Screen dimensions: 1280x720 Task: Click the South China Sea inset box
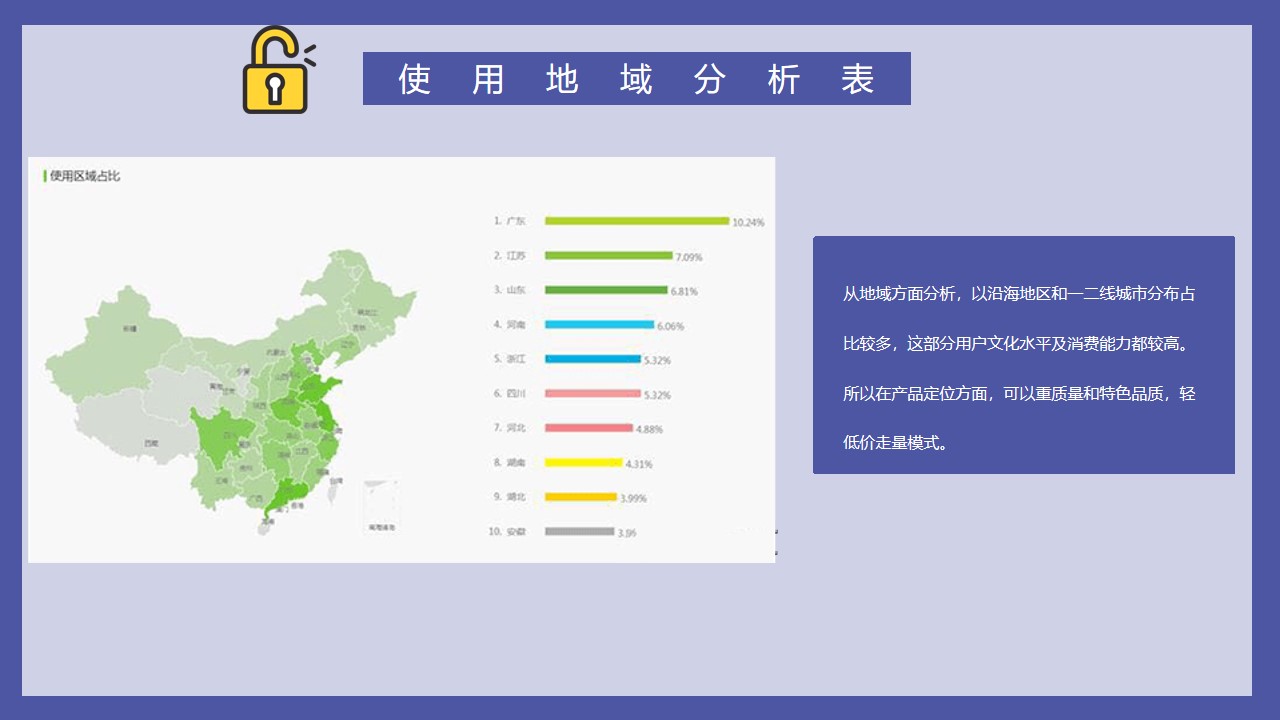(x=381, y=506)
